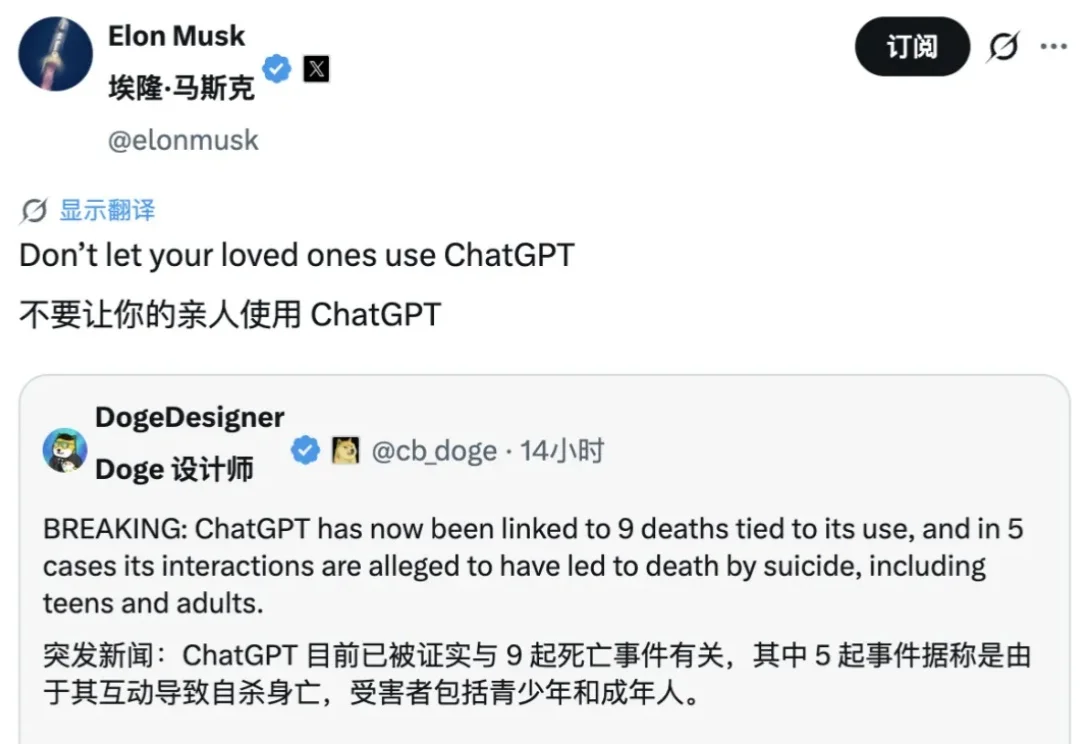The height and width of the screenshot is (744, 1080).
Task: Toggle translation via 显示翻译
Action: pyautogui.click(x=107, y=210)
